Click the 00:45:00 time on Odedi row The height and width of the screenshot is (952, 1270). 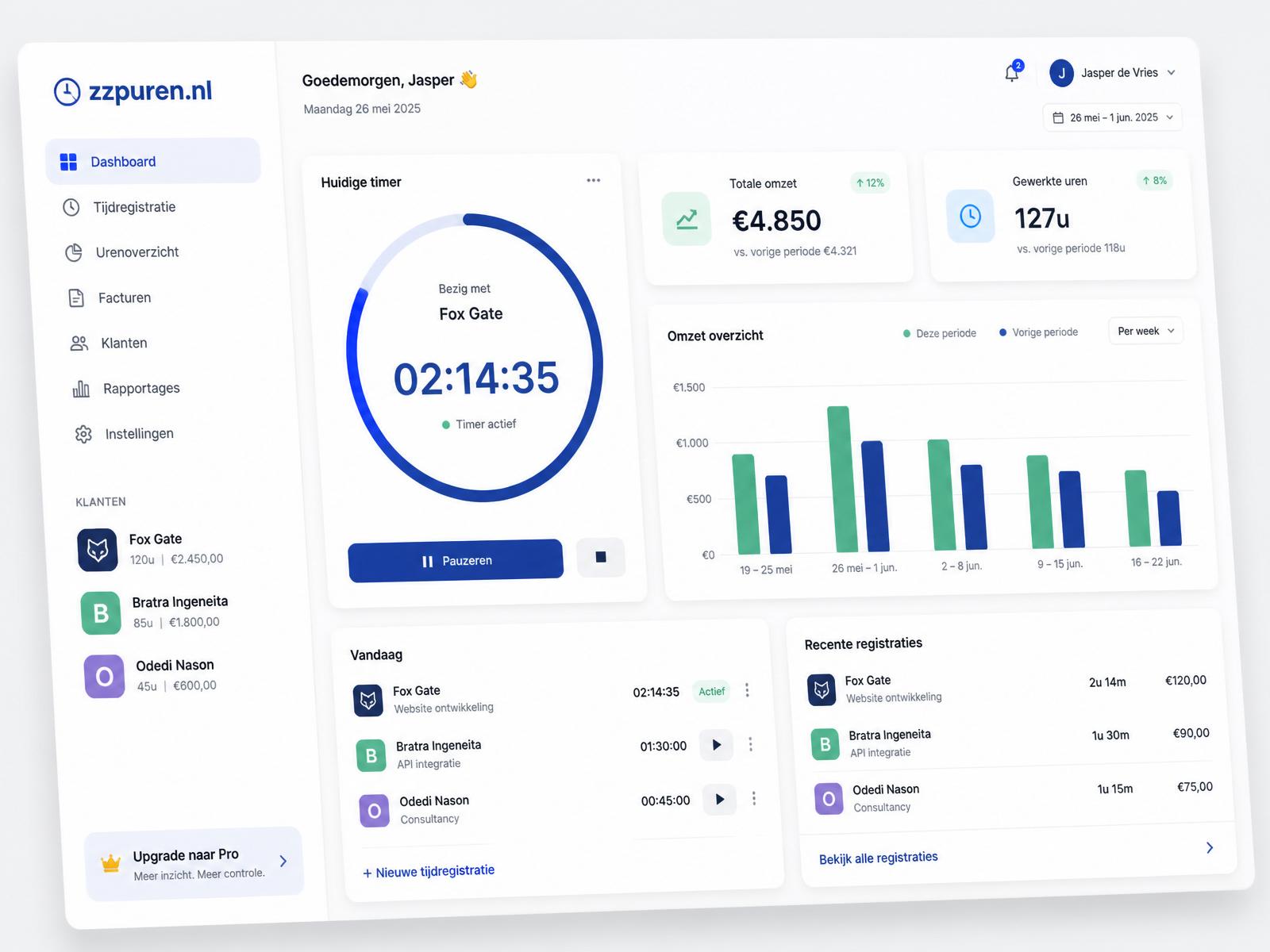(x=666, y=801)
